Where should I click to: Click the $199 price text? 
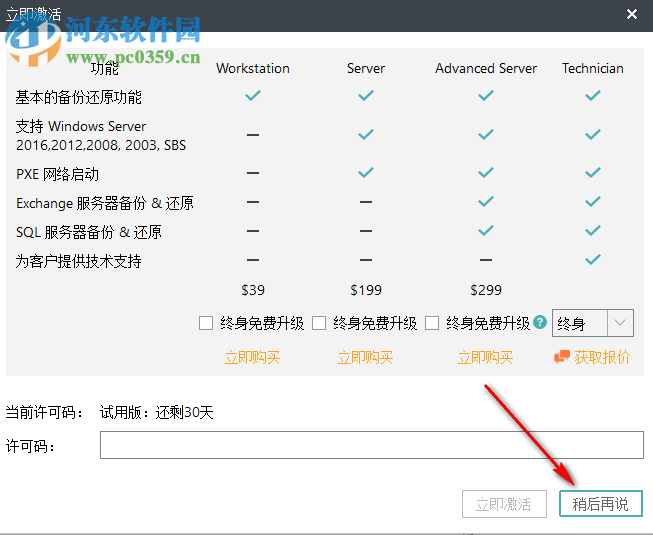tap(366, 290)
